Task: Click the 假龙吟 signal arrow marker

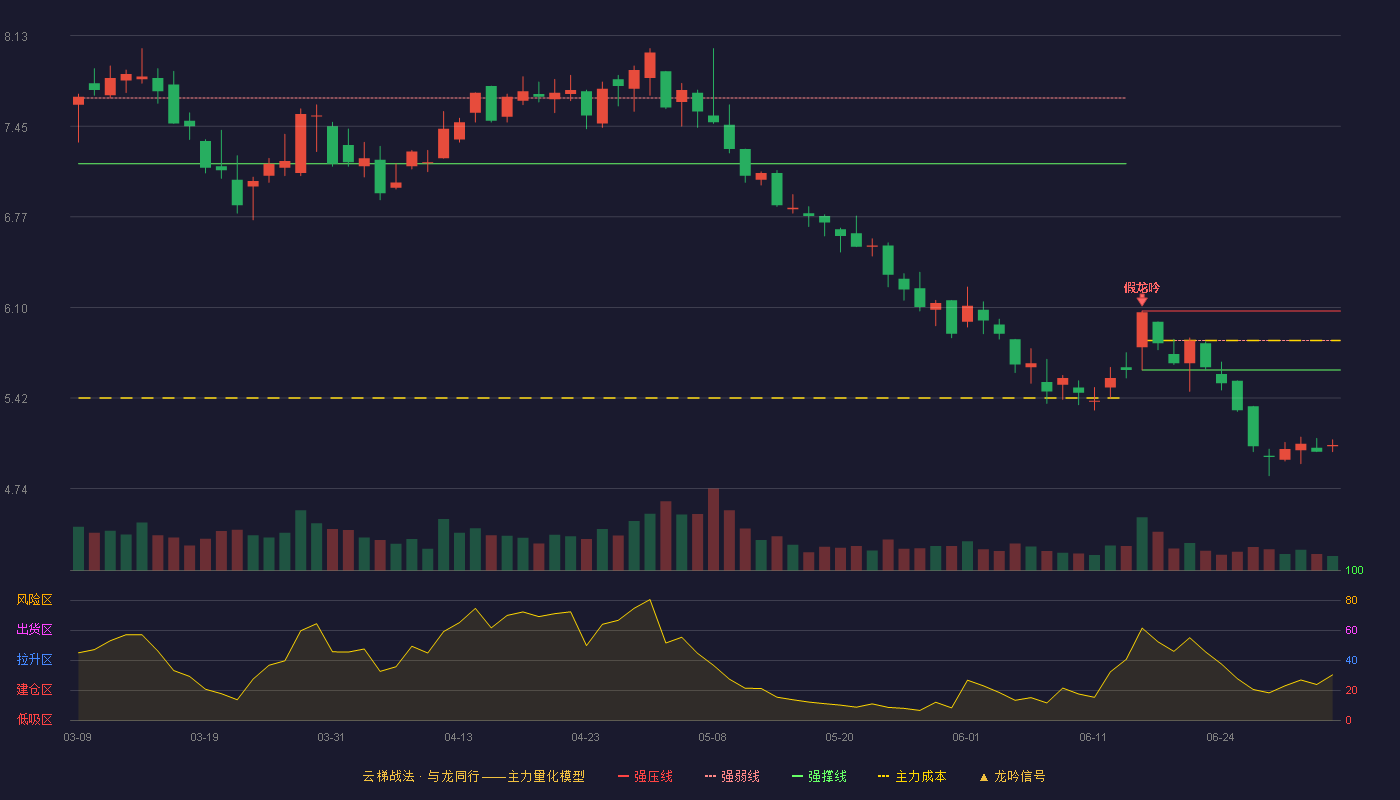Action: click(x=1142, y=300)
